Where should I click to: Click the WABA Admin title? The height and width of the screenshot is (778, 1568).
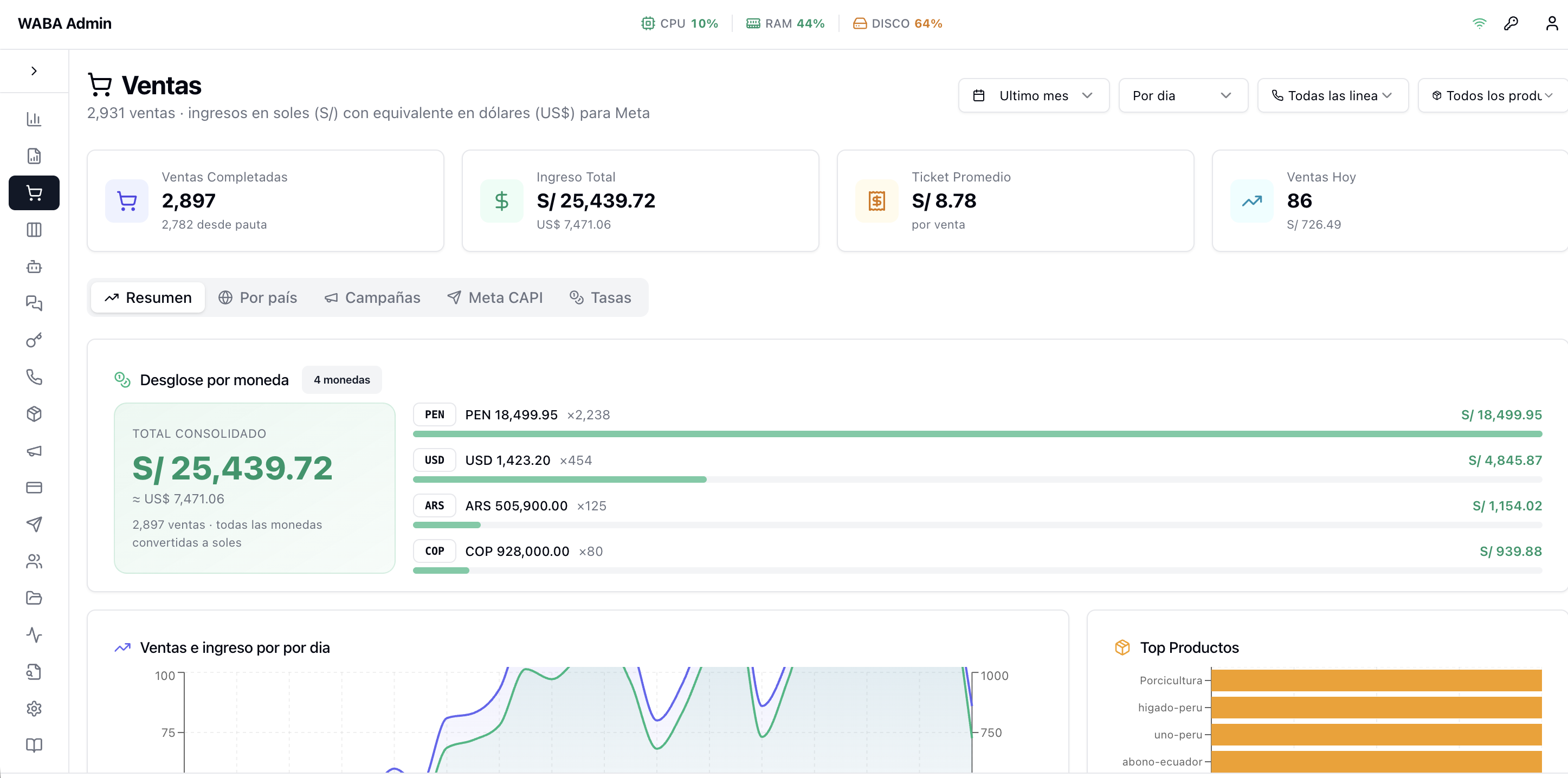[64, 23]
